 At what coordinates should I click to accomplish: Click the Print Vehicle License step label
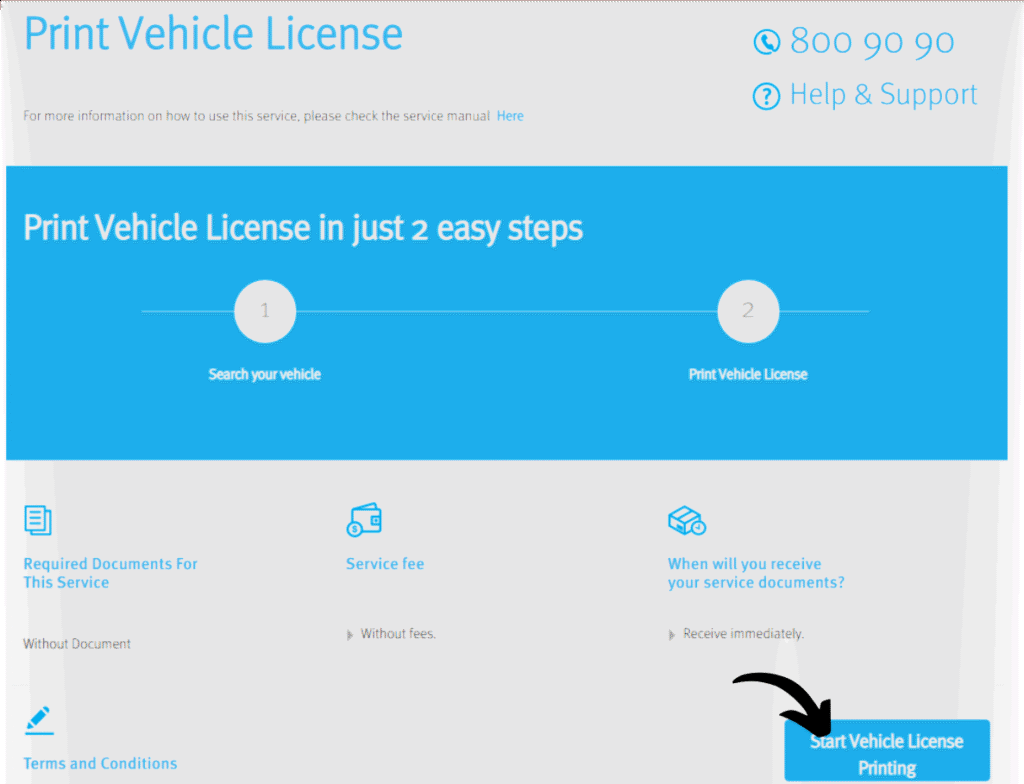tap(748, 374)
